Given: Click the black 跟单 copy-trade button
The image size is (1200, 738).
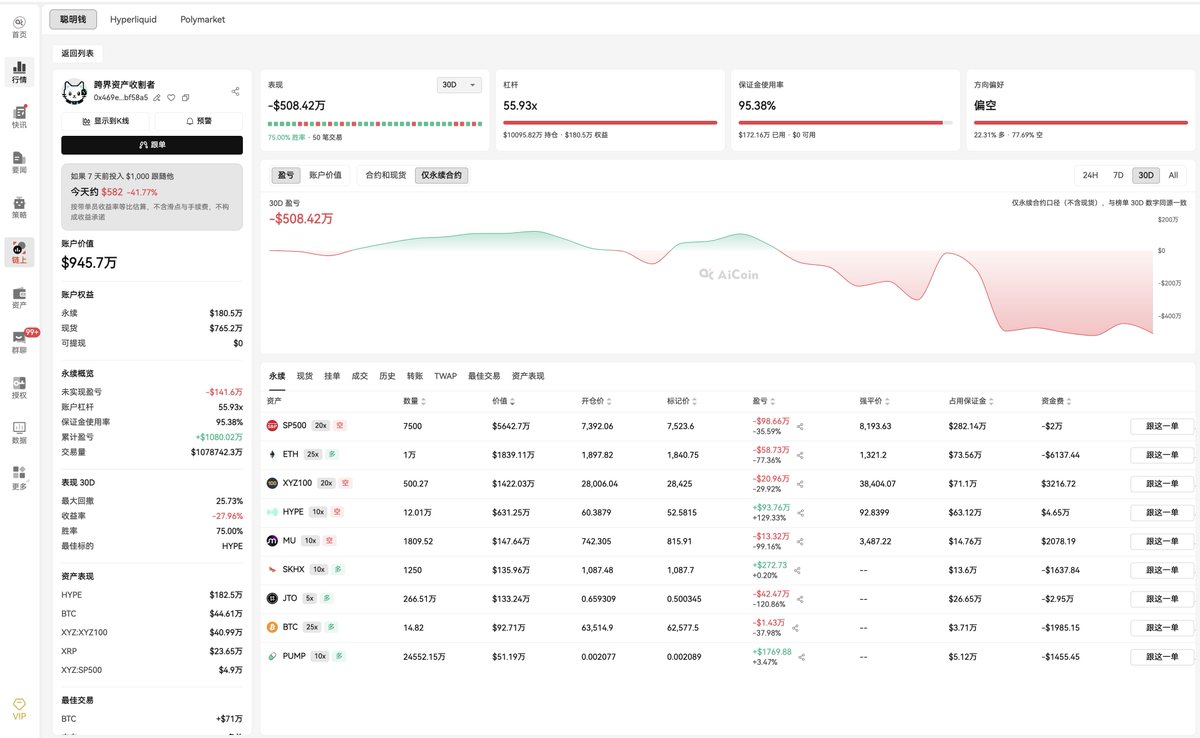Looking at the screenshot, I should (152, 145).
